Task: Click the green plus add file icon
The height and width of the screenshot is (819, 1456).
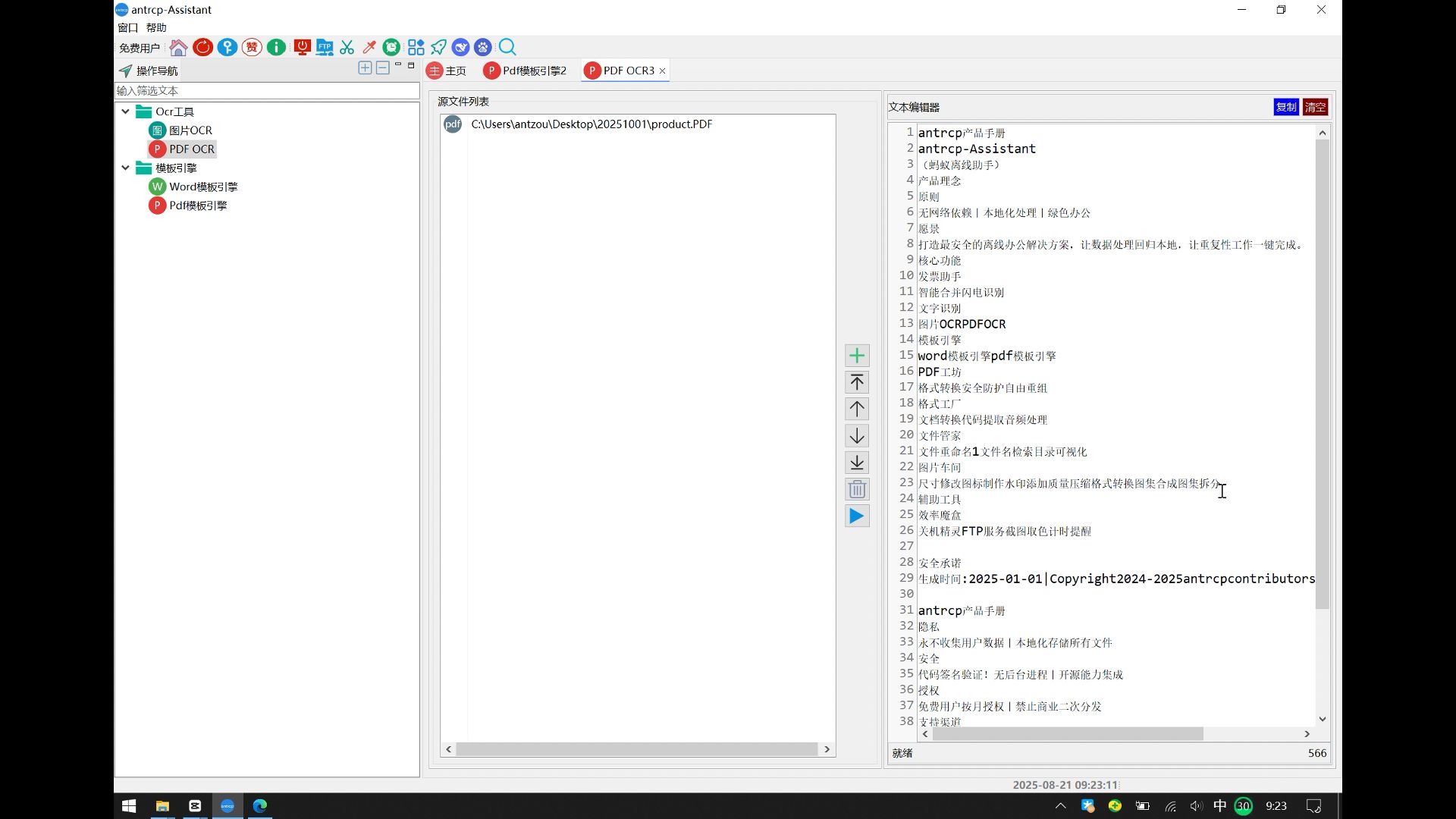Action: tap(857, 356)
